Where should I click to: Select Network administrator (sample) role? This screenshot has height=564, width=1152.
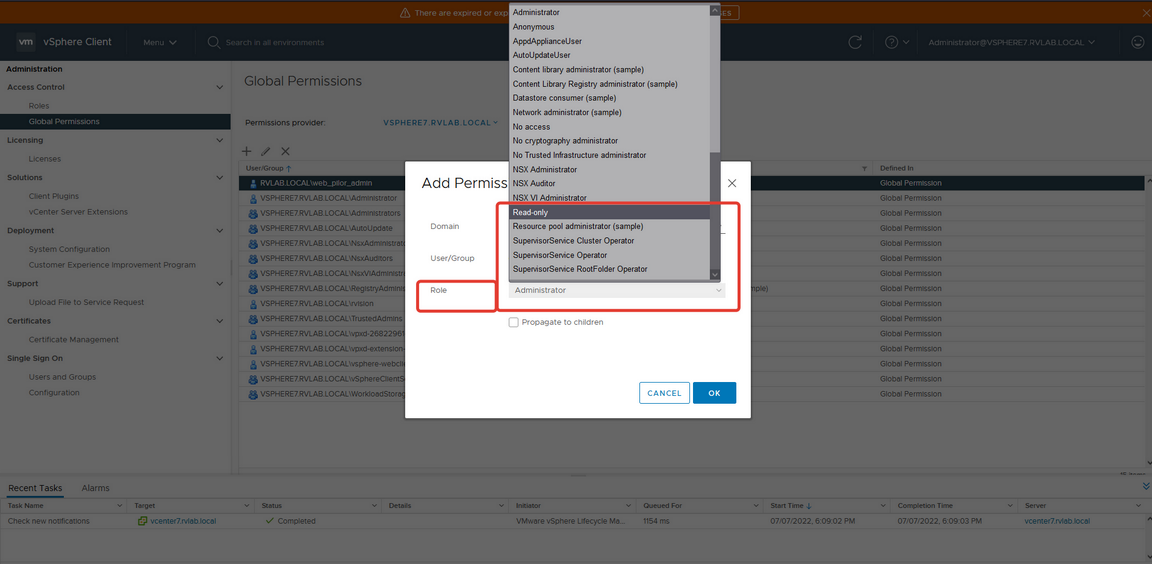tap(609, 112)
